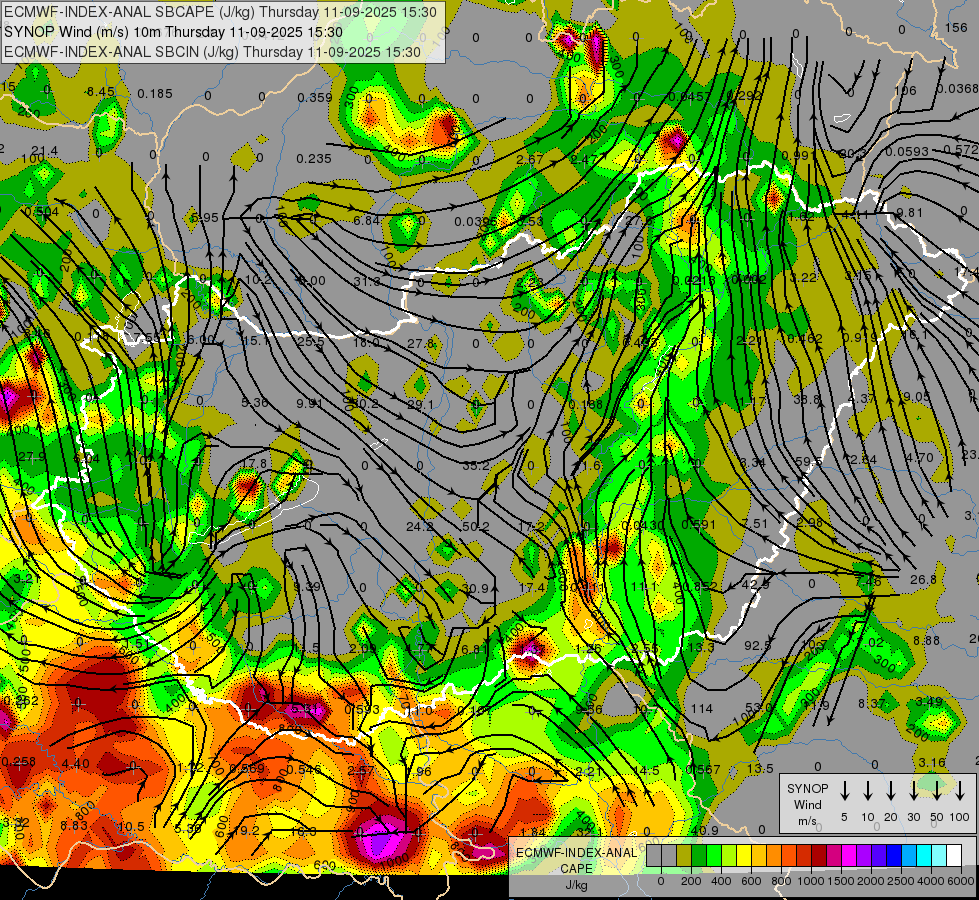Click the 1000 tick label on colorbar
The width and height of the screenshot is (979, 900).
pyautogui.click(x=810, y=881)
